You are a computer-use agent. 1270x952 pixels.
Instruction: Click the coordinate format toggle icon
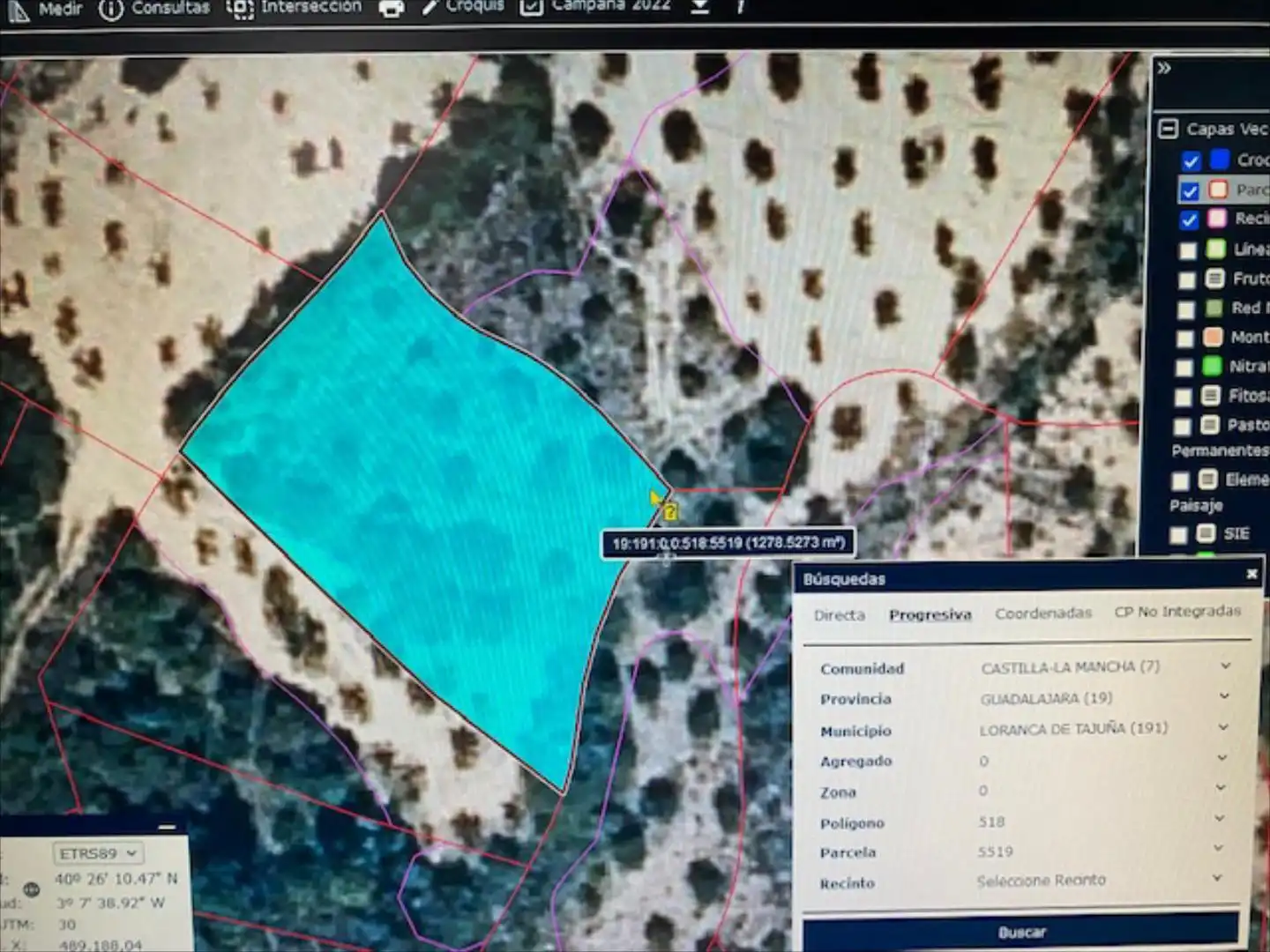click(31, 890)
